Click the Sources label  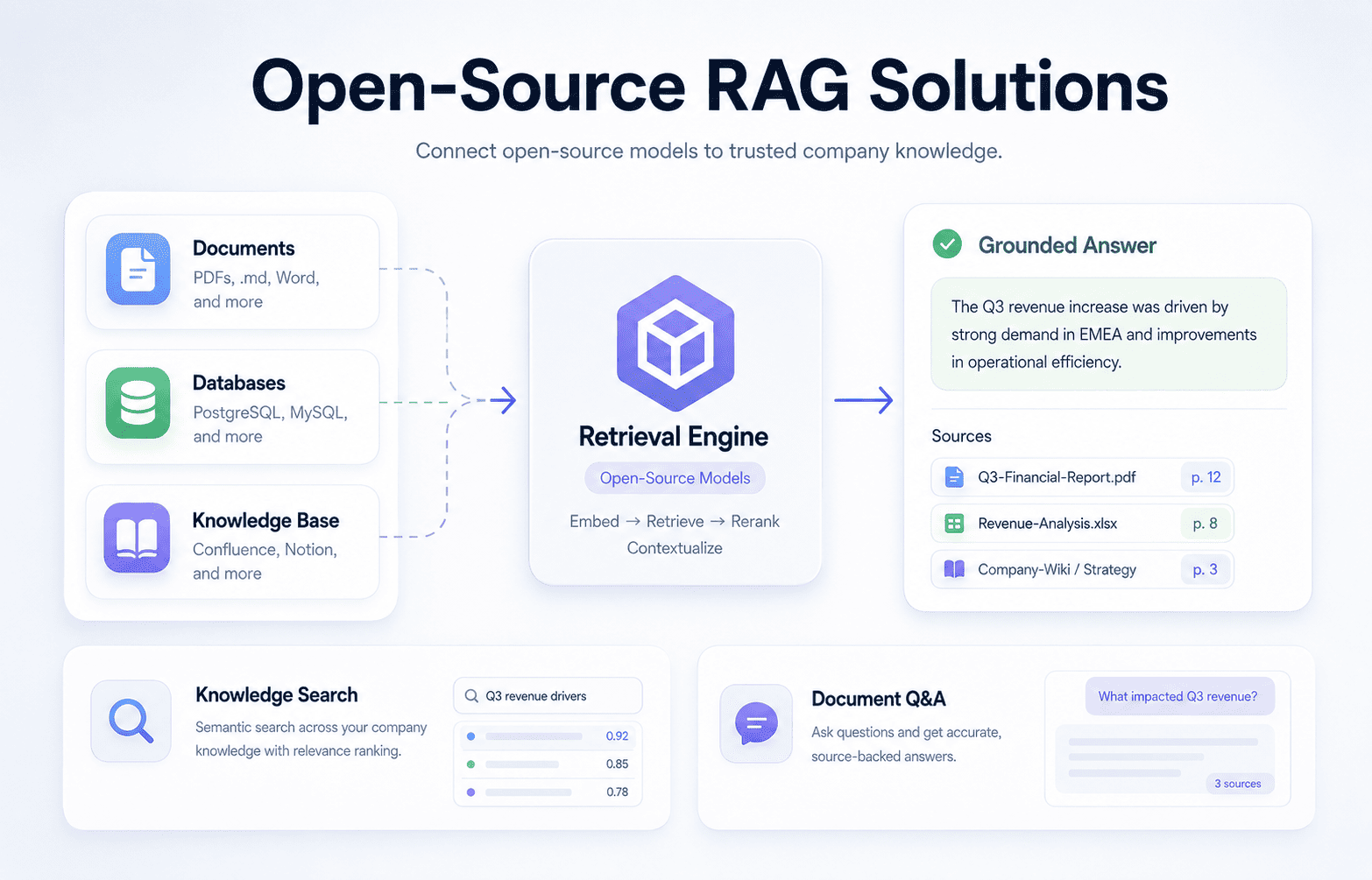(961, 436)
